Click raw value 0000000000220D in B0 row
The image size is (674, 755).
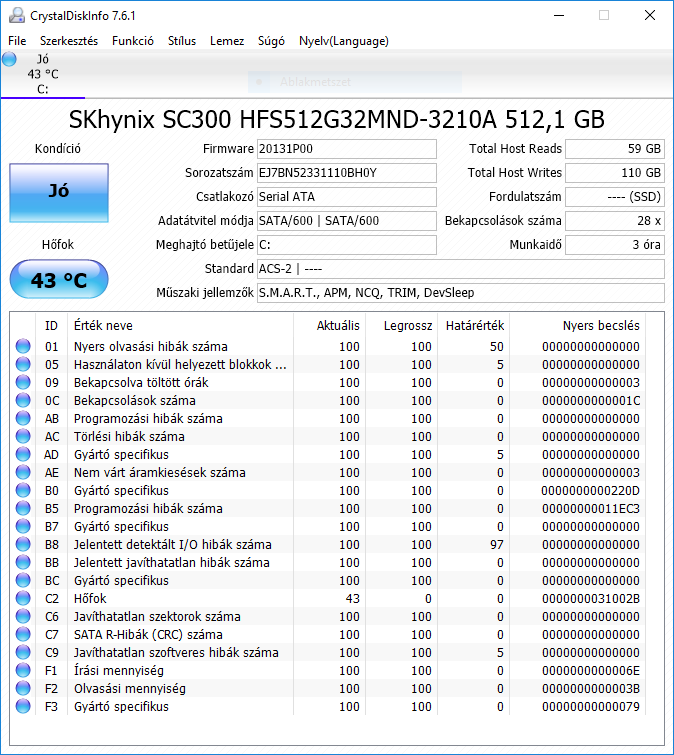591,491
